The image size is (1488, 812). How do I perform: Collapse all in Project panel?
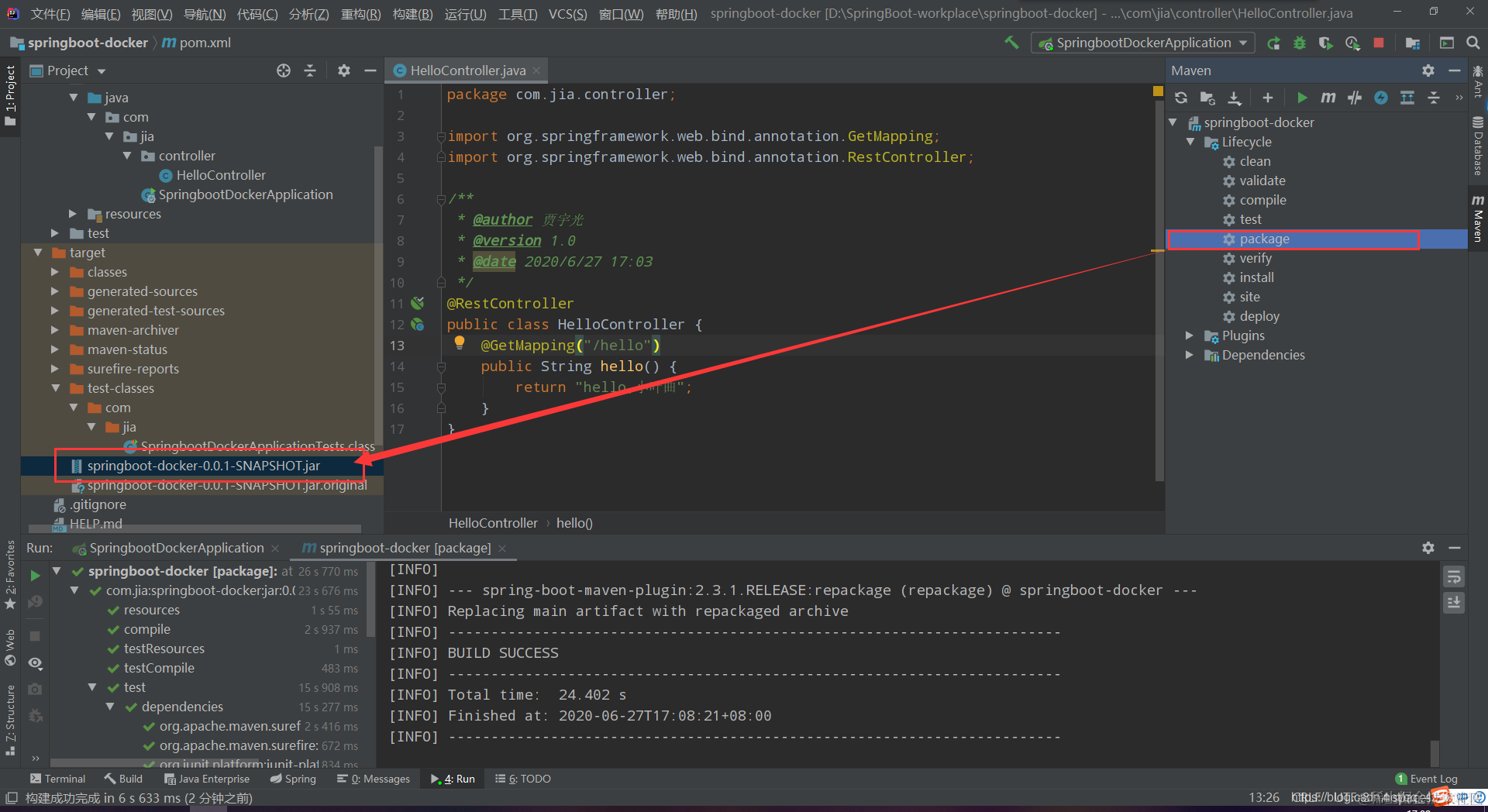(x=310, y=71)
